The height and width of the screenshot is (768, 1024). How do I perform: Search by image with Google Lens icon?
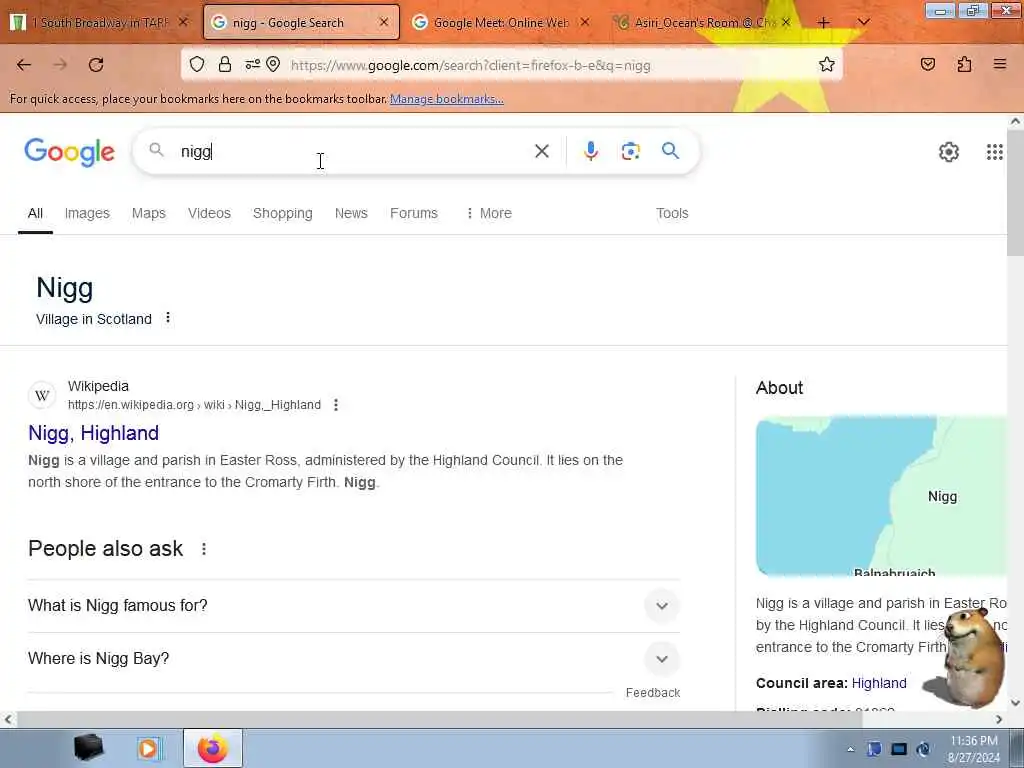click(630, 152)
